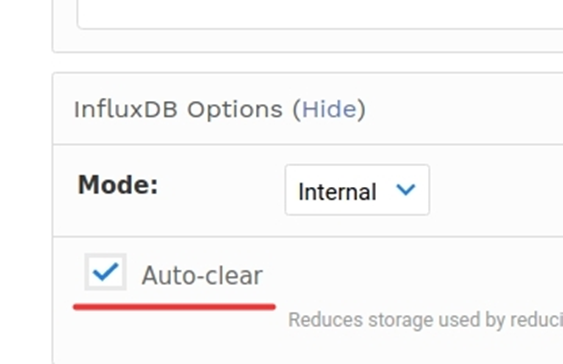Focus the text box above InfluxDB Options
Image resolution: width=563 pixels, height=364 pixels.
click(x=320, y=14)
